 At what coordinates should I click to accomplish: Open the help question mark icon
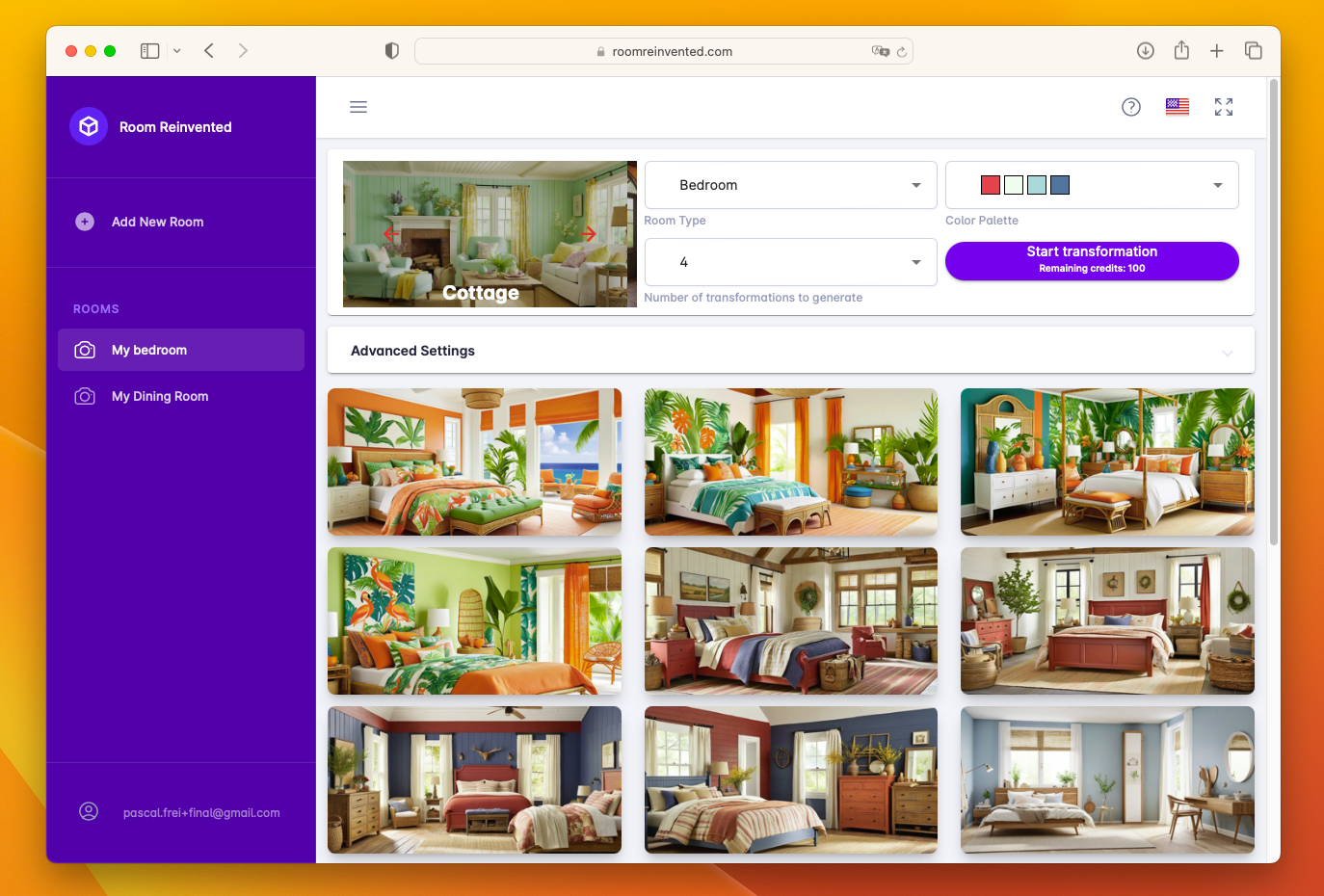(1131, 107)
